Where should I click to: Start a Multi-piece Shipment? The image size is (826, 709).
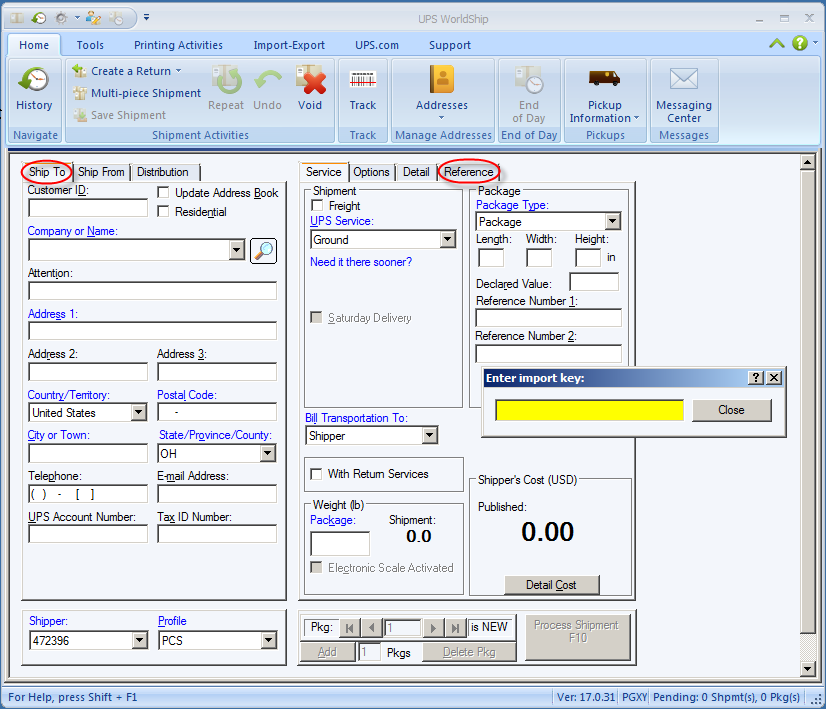tap(137, 93)
